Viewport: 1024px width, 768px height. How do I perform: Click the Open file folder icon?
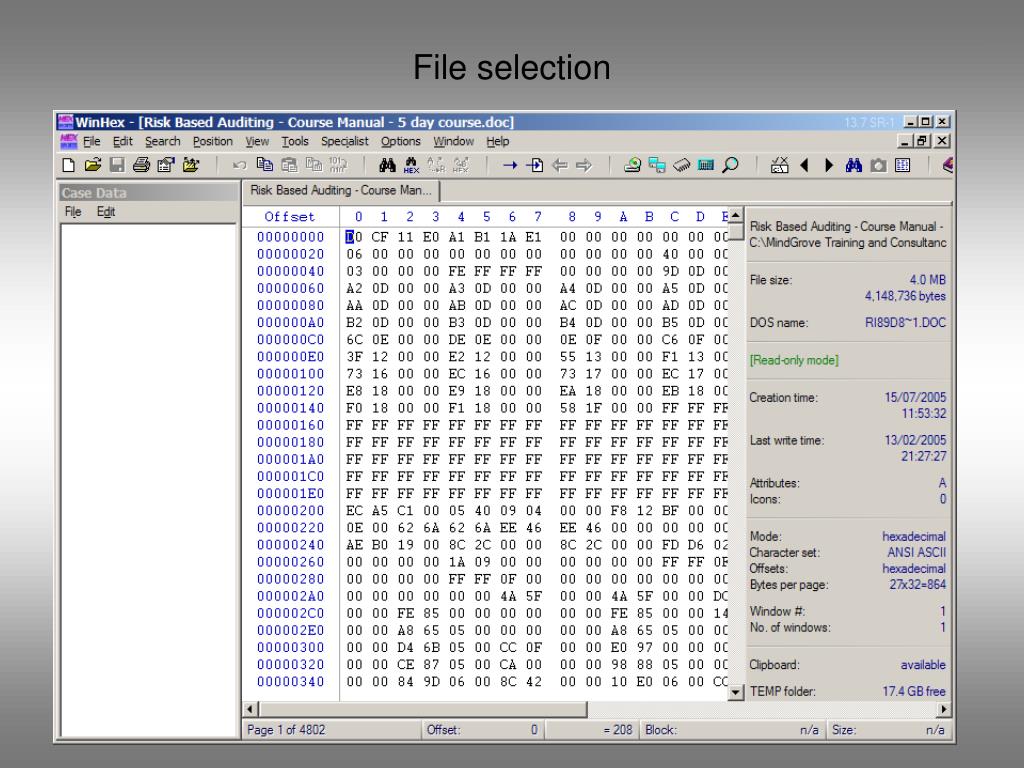click(x=93, y=165)
